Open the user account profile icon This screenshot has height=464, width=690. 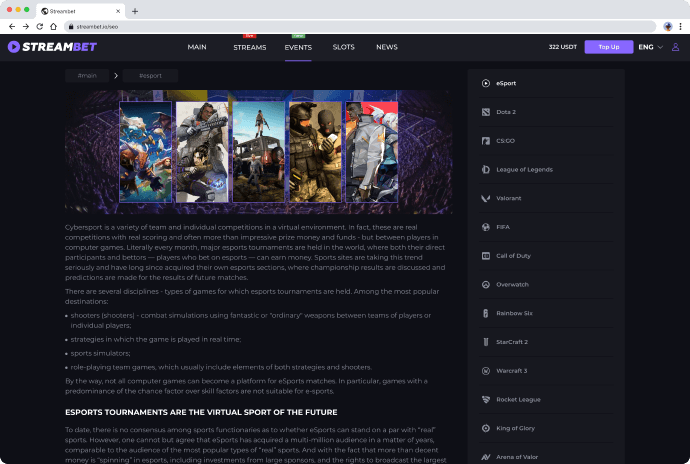click(x=675, y=47)
